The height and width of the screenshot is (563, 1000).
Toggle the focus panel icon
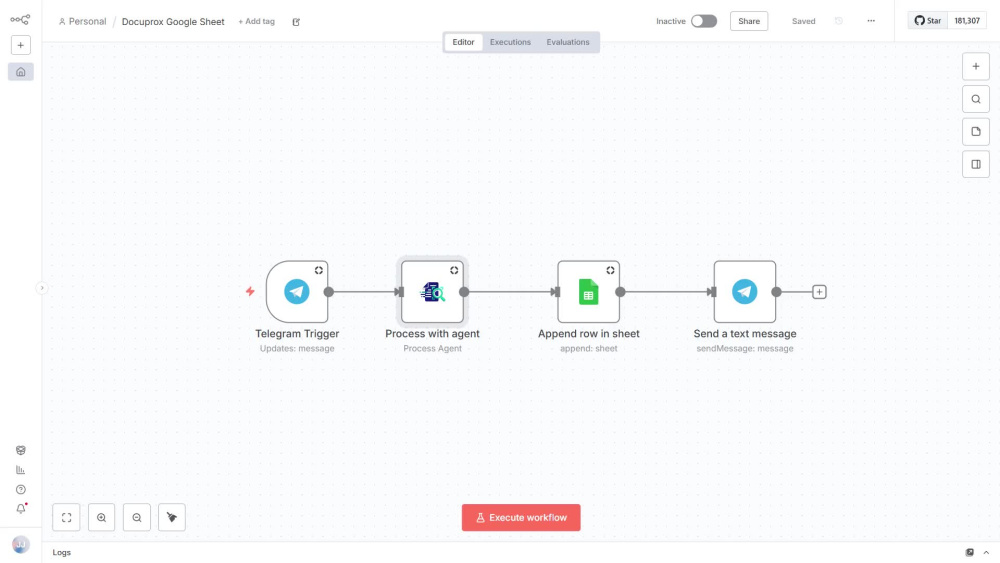click(976, 165)
